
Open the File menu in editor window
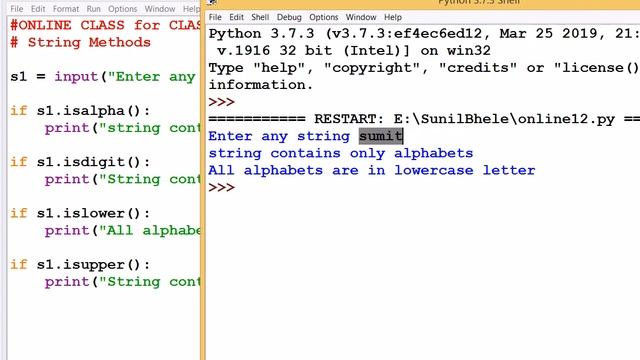(17, 9)
